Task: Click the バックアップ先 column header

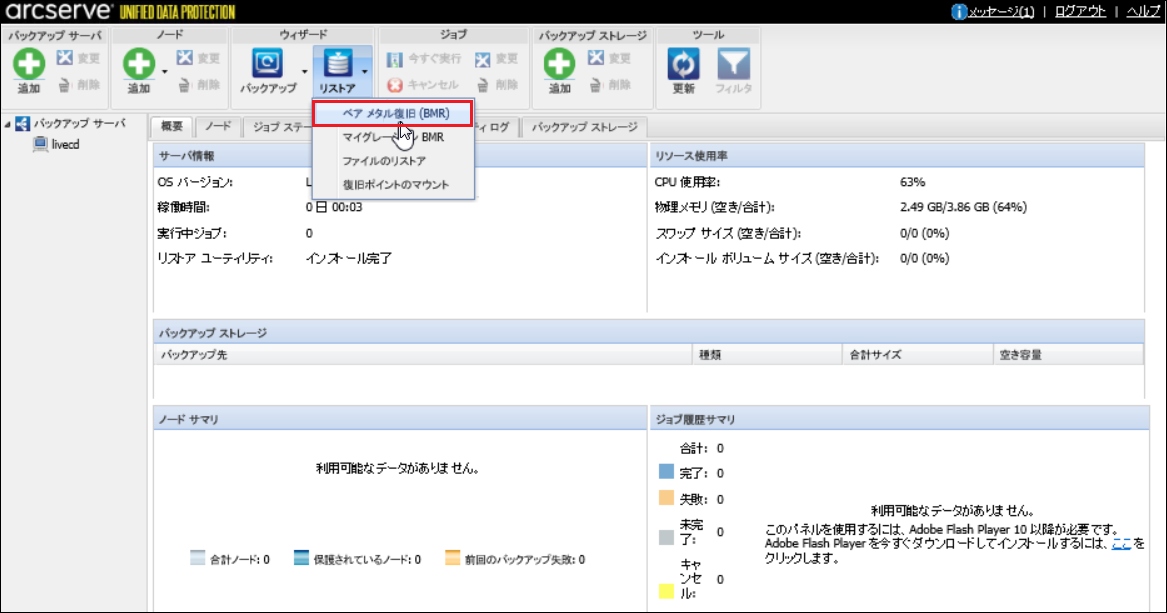Action: tap(423, 355)
